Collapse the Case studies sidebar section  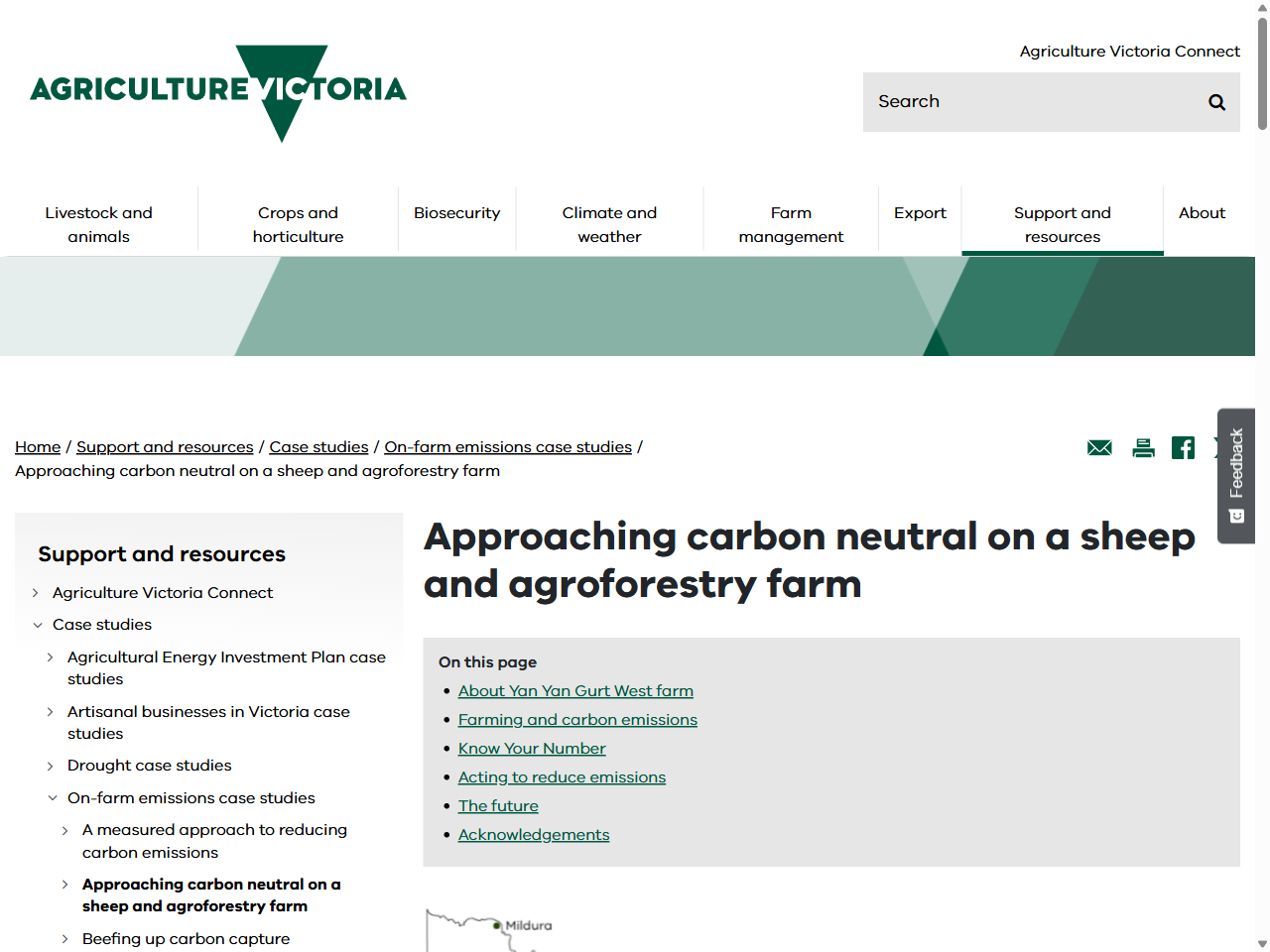pyautogui.click(x=38, y=625)
